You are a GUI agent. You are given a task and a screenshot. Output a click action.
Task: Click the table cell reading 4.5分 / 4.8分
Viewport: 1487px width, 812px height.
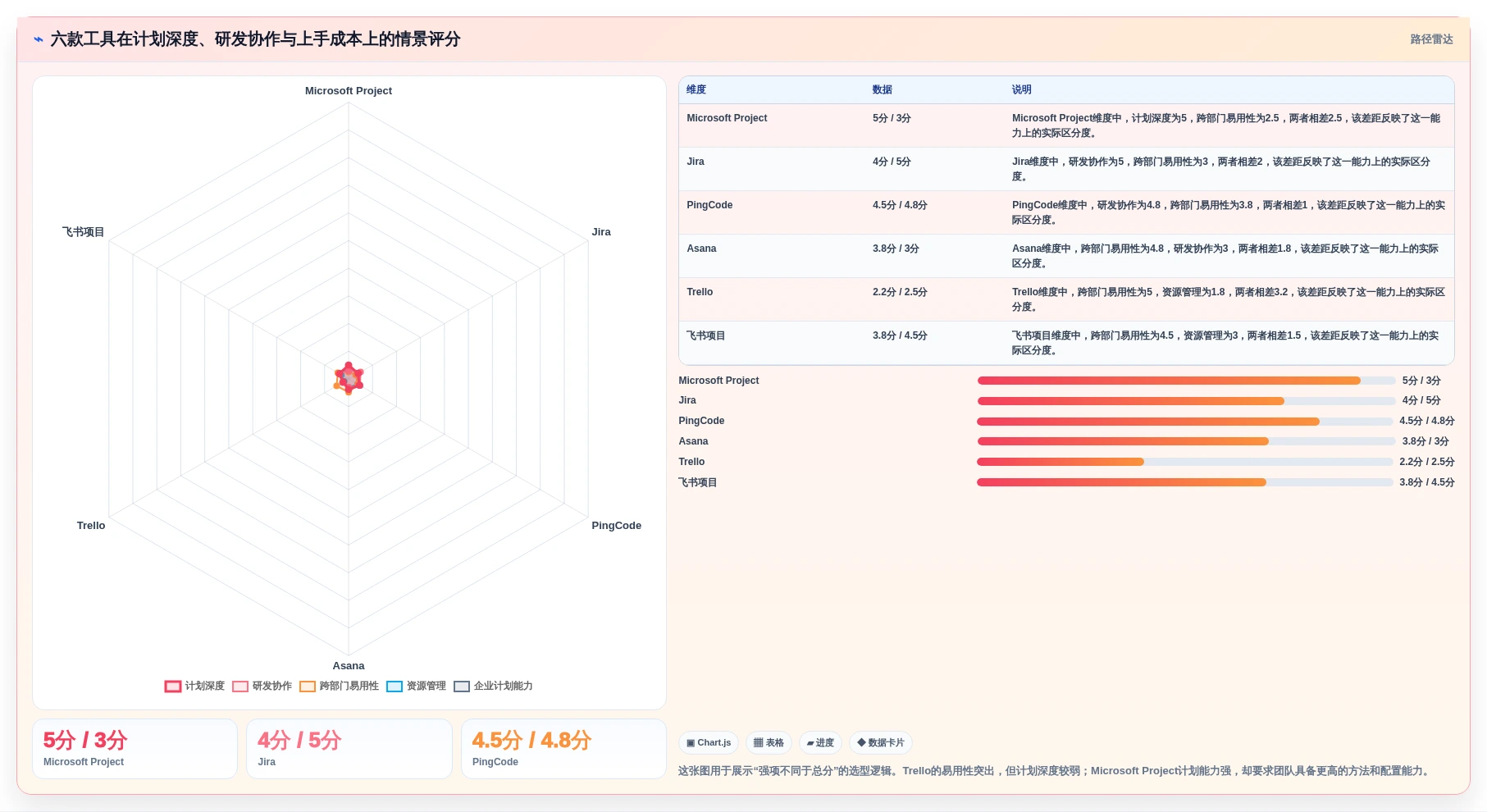[900, 205]
